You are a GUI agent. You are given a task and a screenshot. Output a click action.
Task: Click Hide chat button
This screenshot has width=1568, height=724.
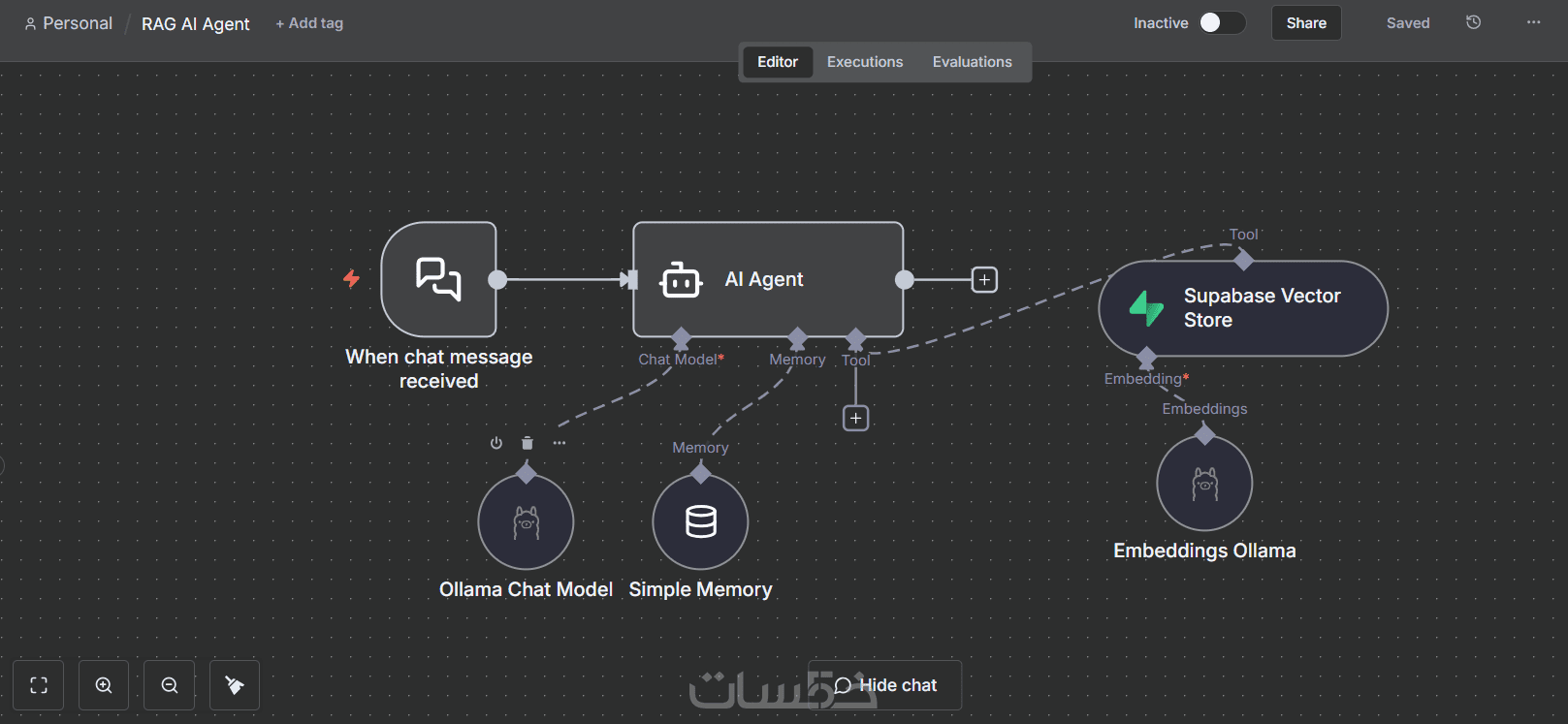(884, 685)
